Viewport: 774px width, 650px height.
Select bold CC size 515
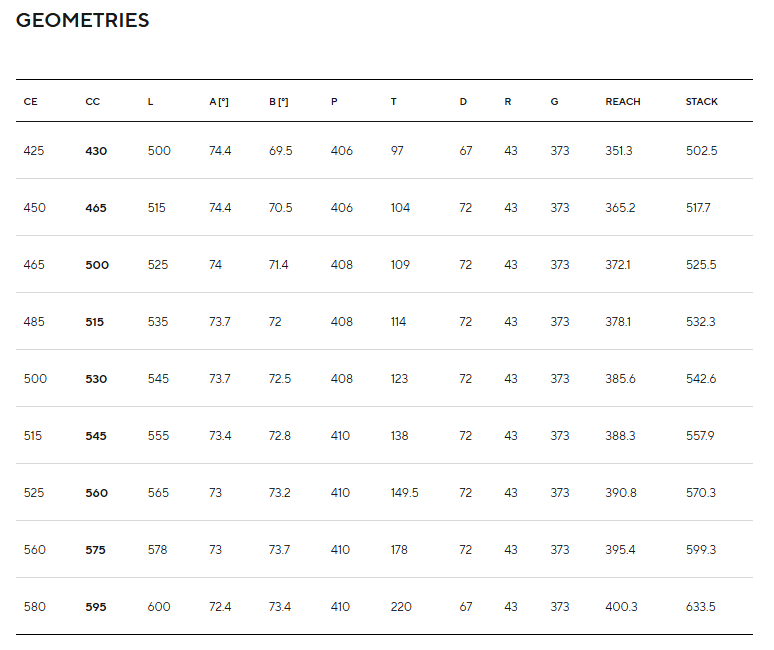pos(95,322)
